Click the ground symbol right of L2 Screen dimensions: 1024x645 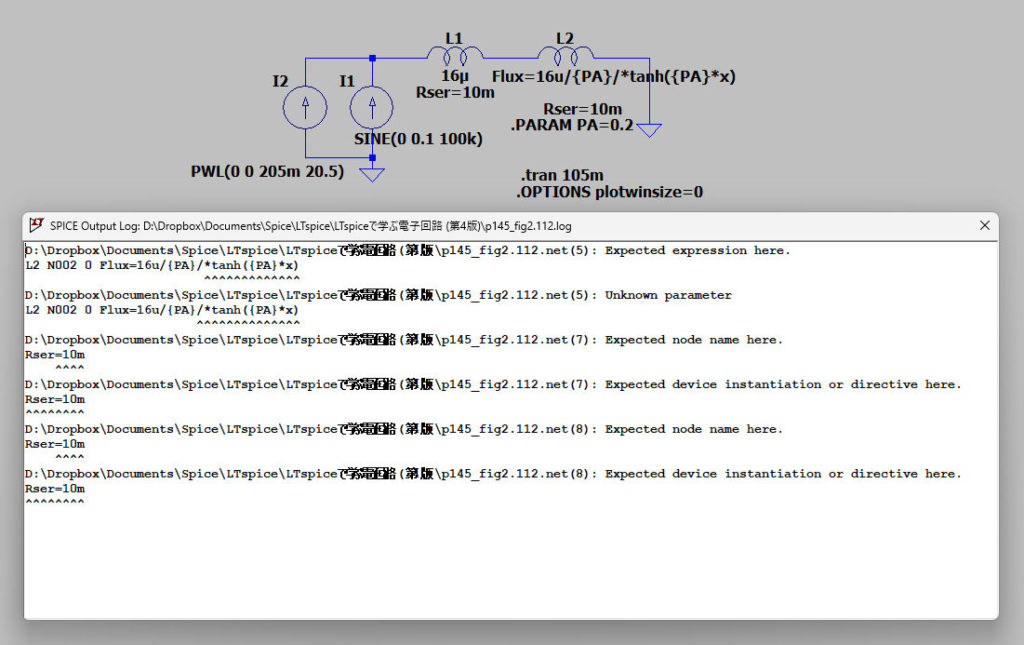point(649,130)
